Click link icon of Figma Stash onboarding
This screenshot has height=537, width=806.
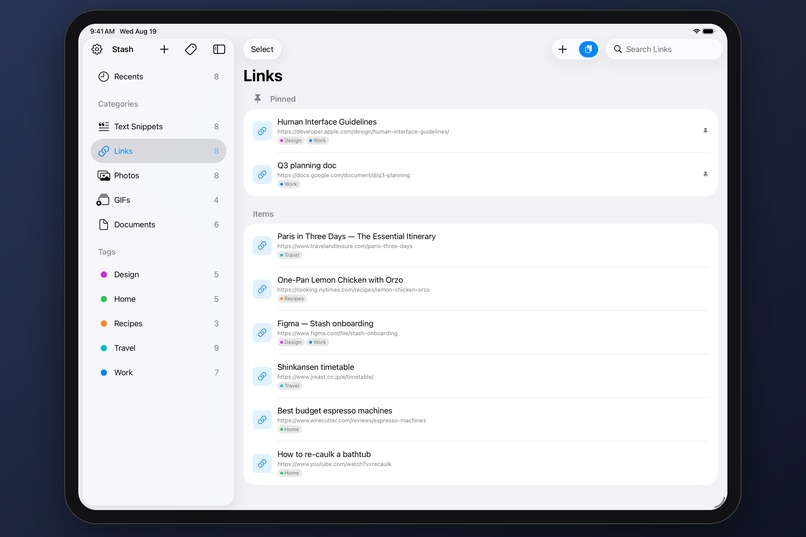click(x=262, y=333)
